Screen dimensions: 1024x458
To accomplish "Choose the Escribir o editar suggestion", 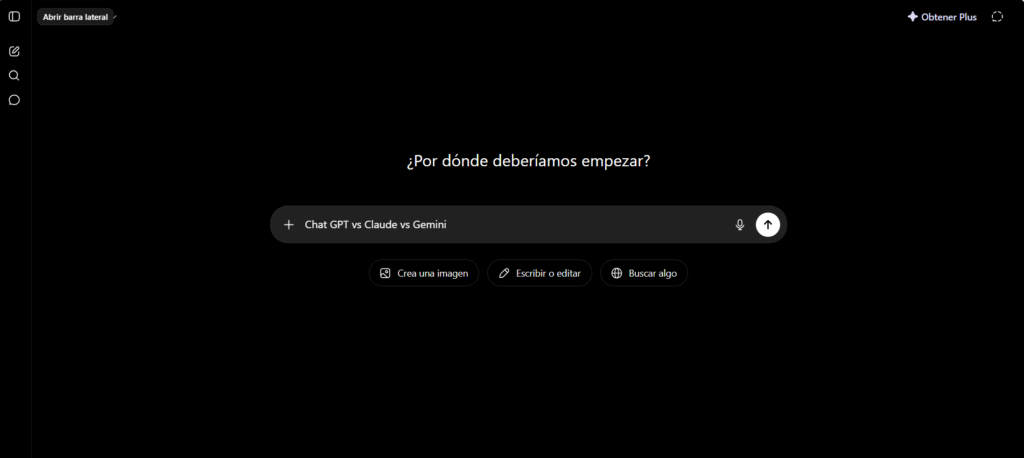I will point(539,273).
